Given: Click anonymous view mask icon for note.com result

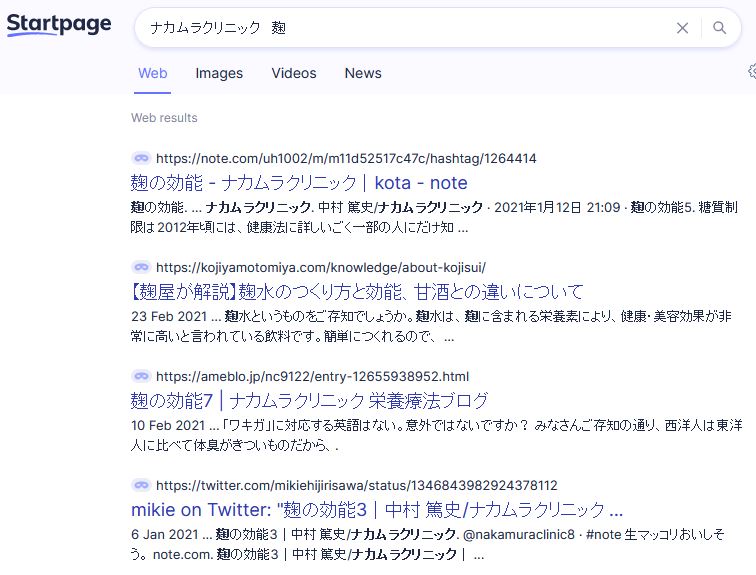Looking at the screenshot, I should pyautogui.click(x=141, y=158).
